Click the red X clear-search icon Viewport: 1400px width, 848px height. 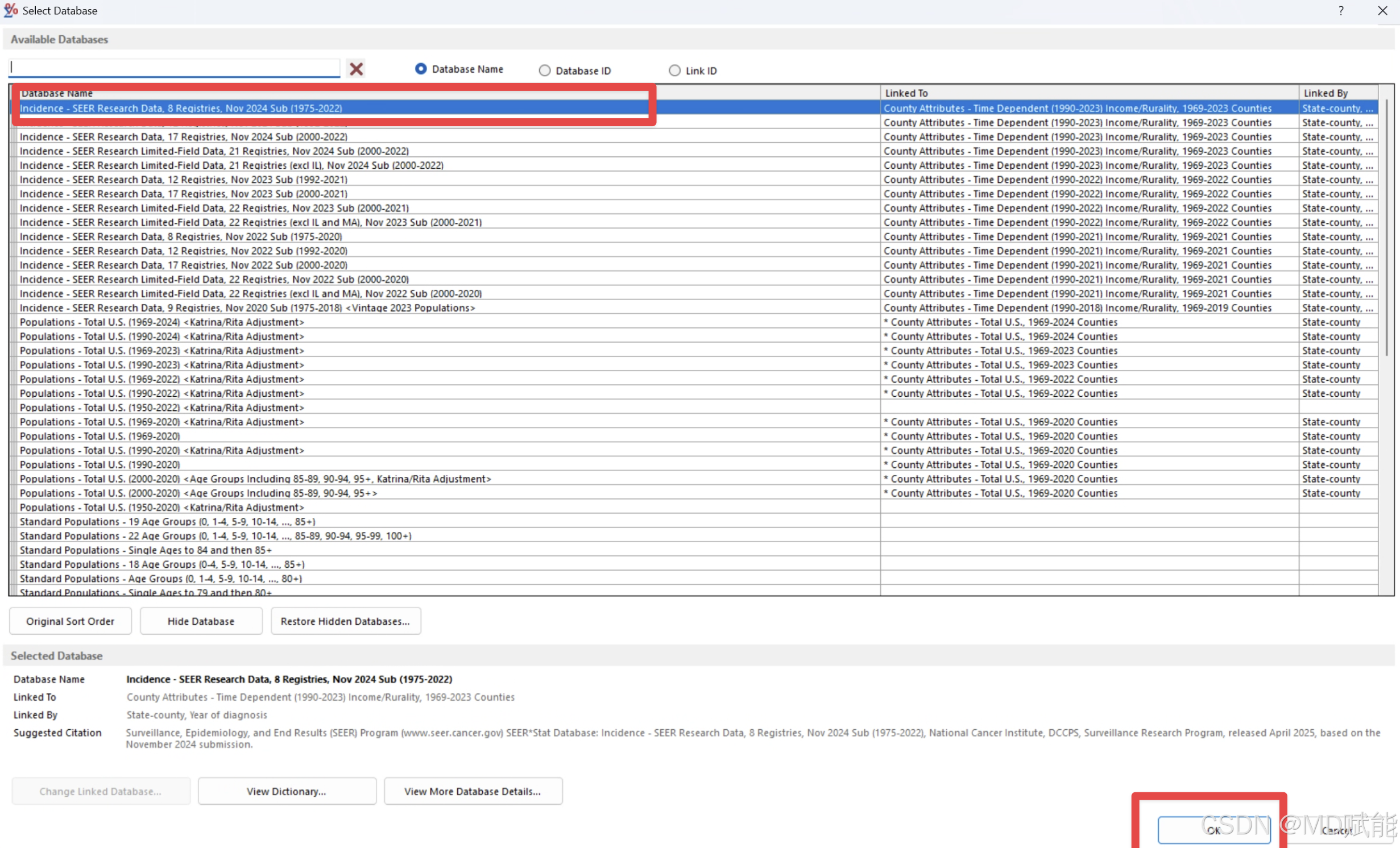(356, 69)
